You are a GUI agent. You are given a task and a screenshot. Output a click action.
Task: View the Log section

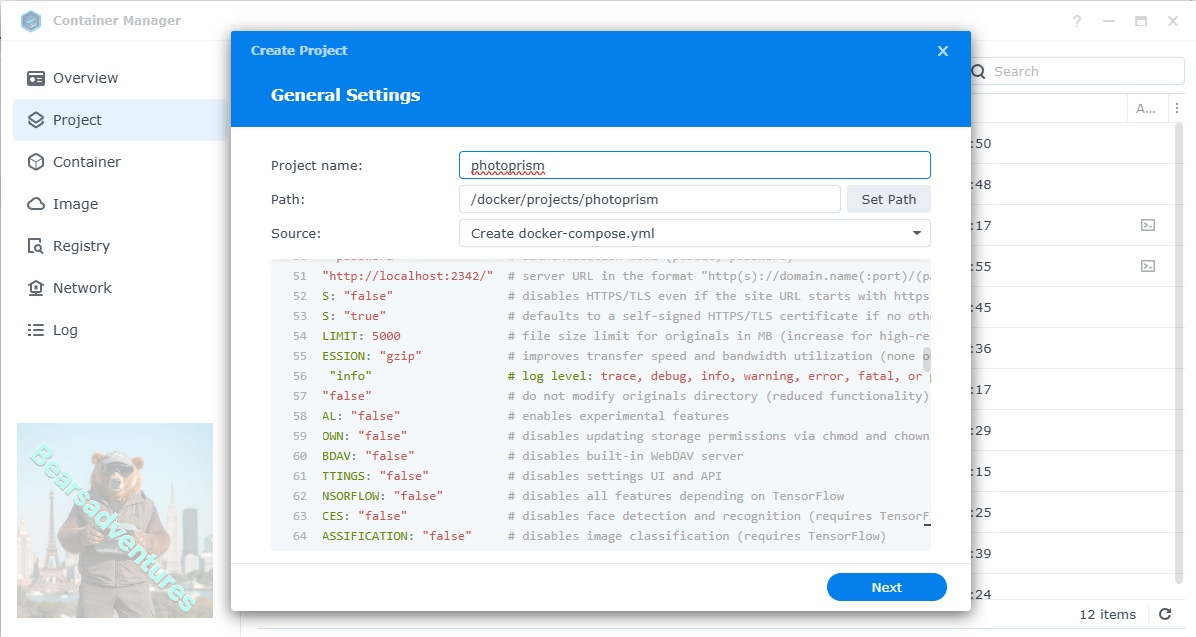pyautogui.click(x=65, y=330)
